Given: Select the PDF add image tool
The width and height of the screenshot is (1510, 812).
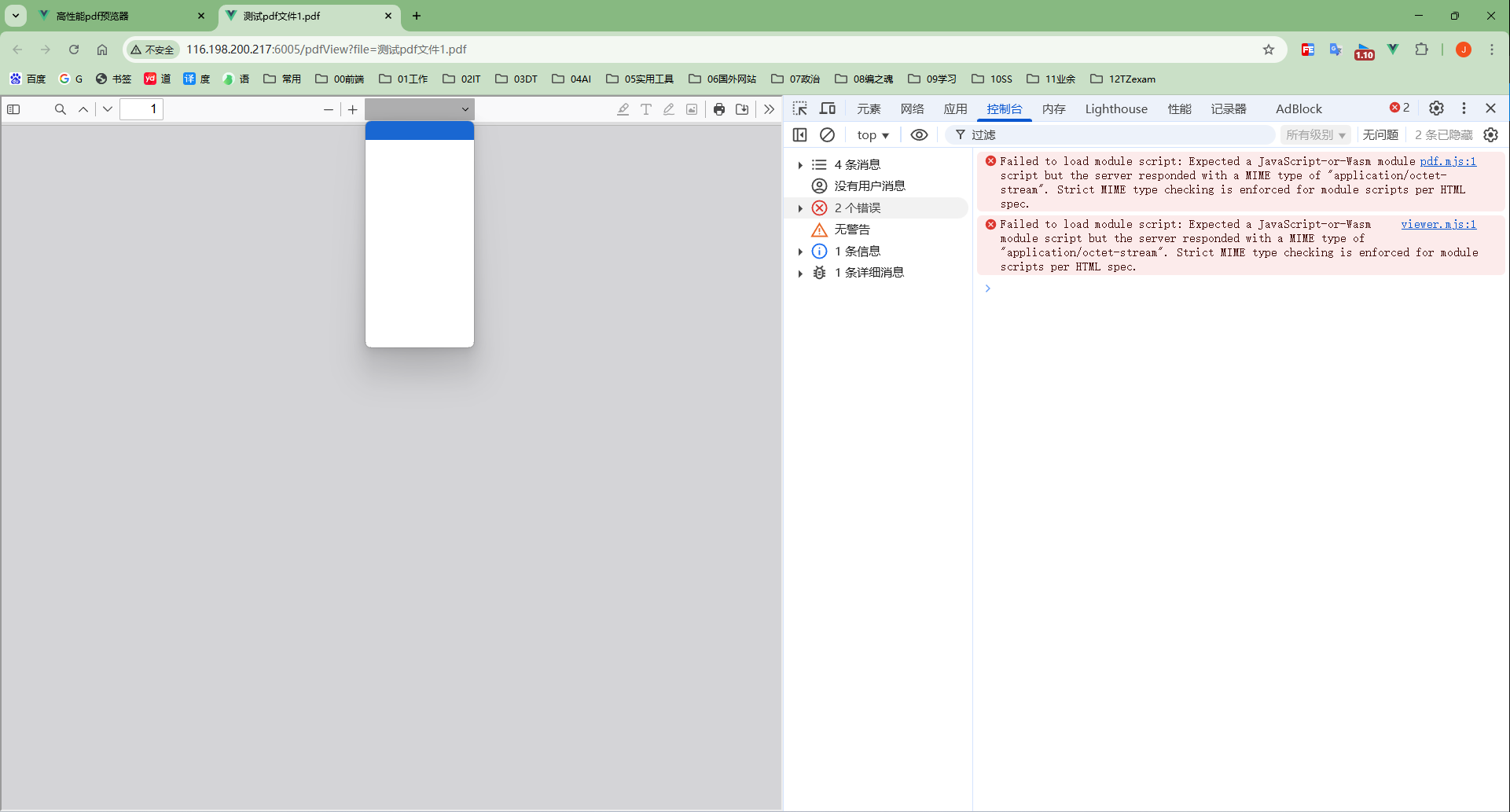Looking at the screenshot, I should coord(692,109).
